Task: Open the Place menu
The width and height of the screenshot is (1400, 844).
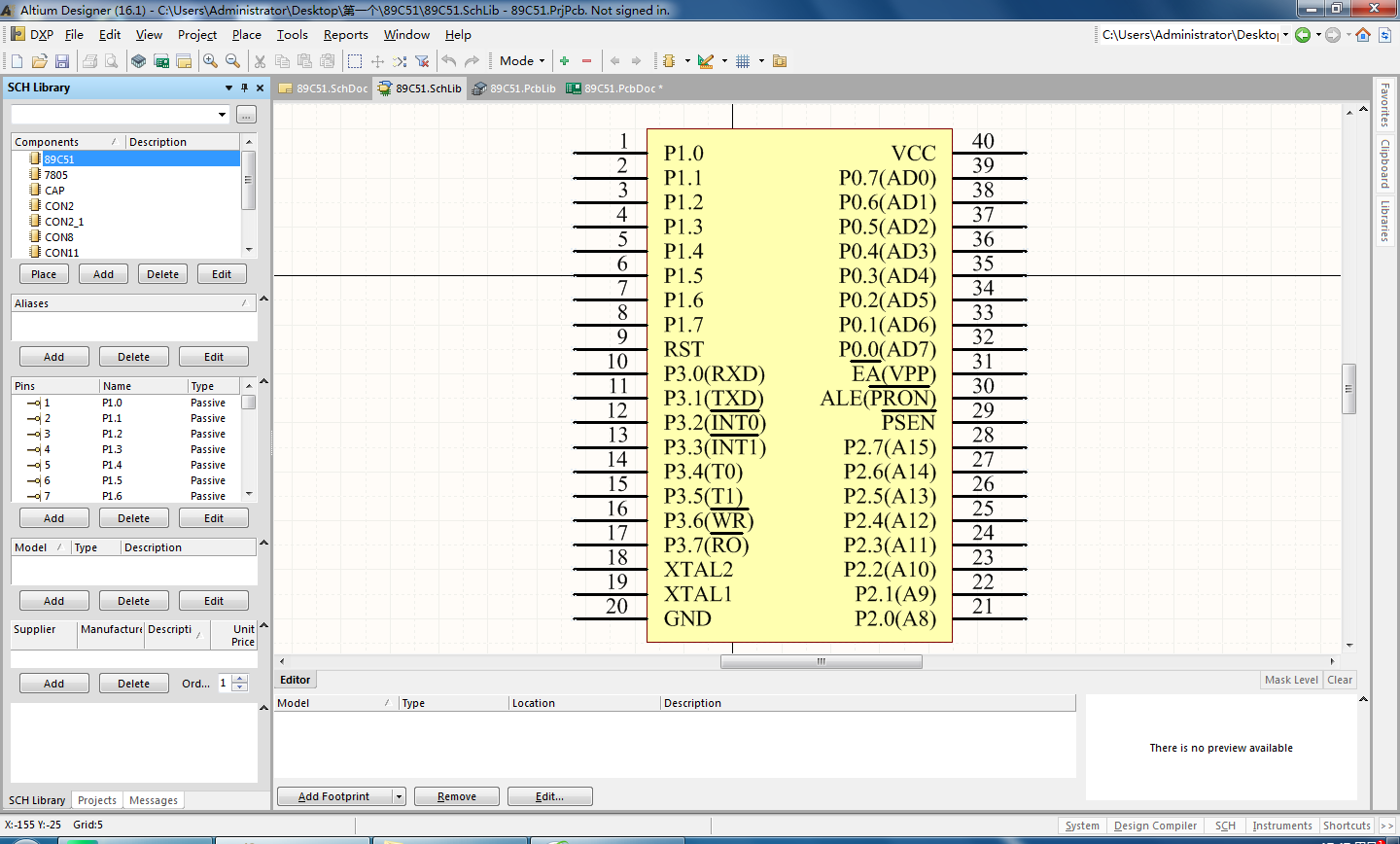Action: click(246, 35)
